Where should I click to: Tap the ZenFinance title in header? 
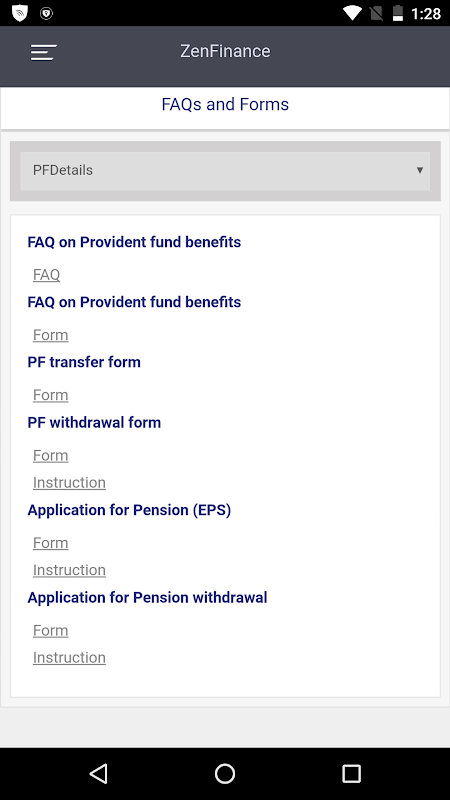click(225, 51)
